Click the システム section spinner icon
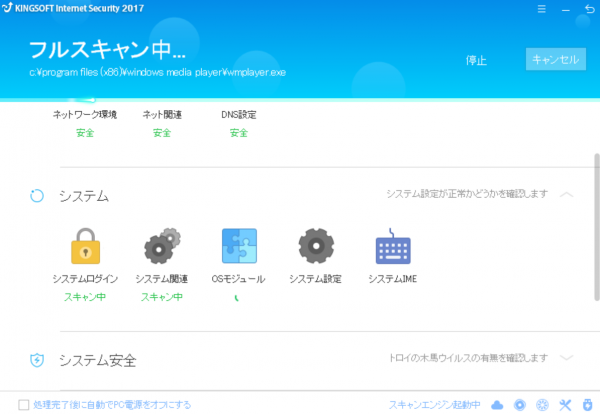600x414 pixels. click(x=37, y=196)
